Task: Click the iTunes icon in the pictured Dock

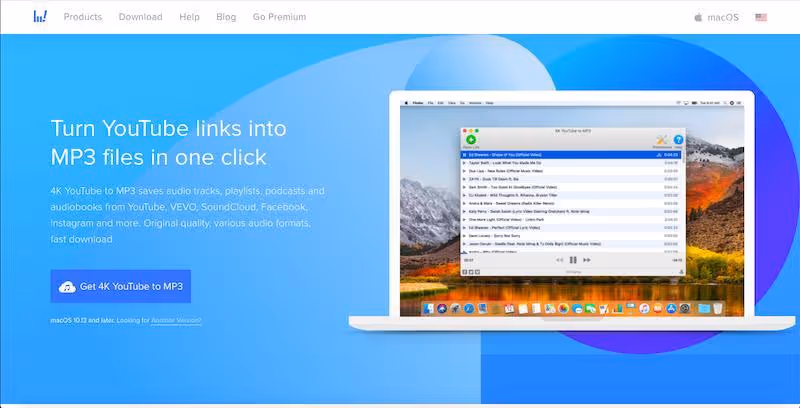Action: coord(644,309)
